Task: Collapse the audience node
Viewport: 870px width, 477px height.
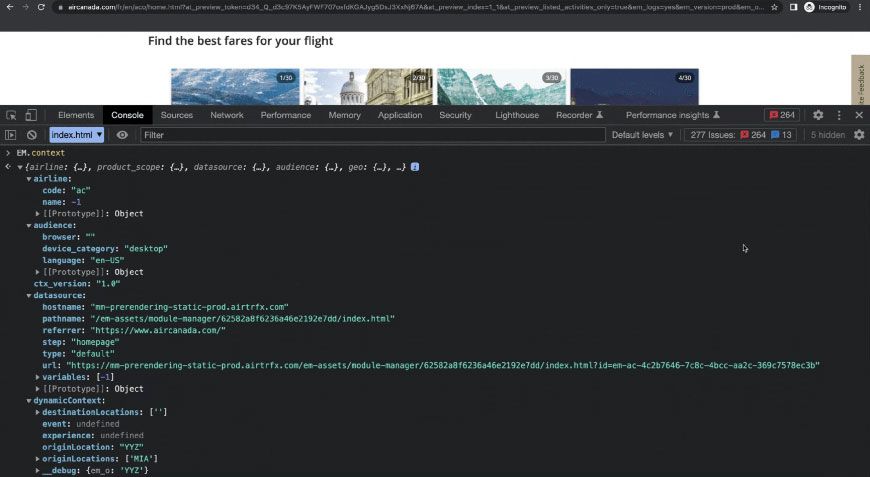Action: point(29,225)
